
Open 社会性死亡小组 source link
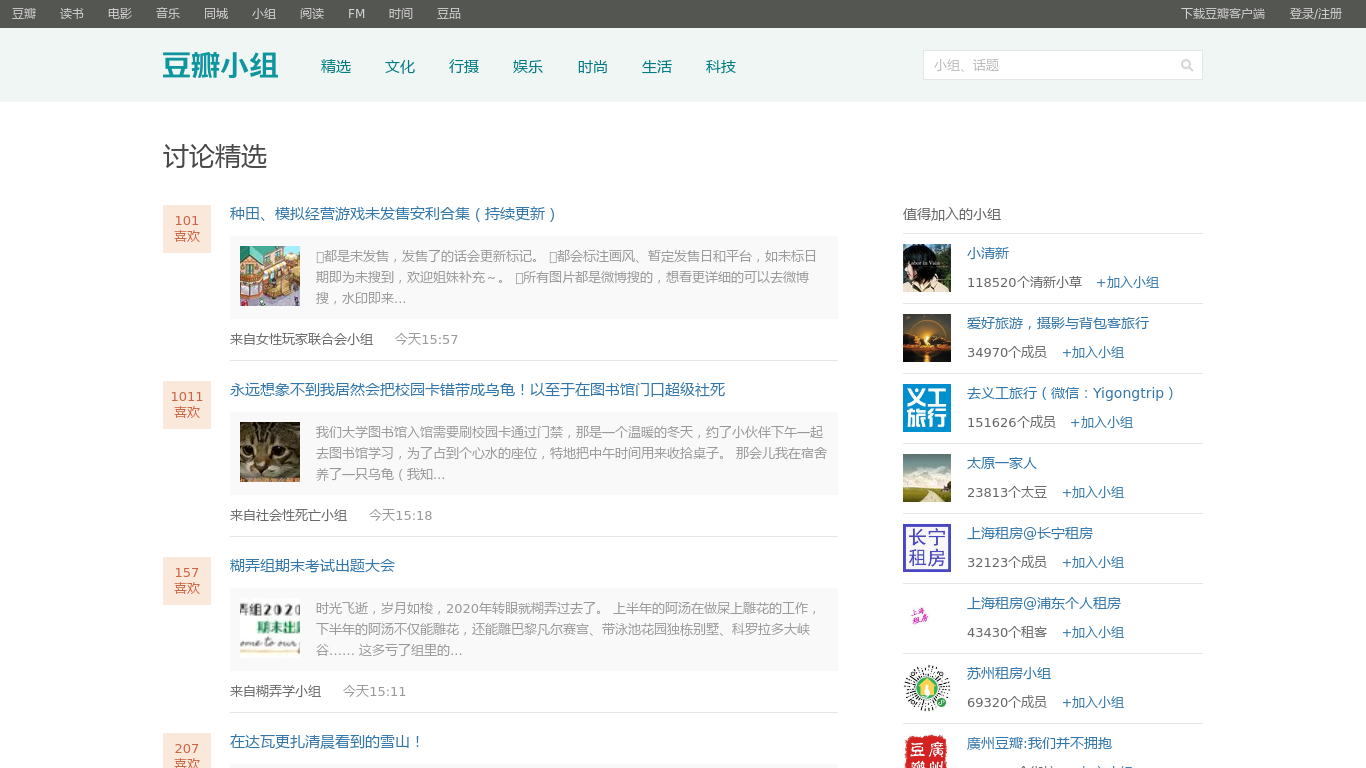[x=302, y=516]
